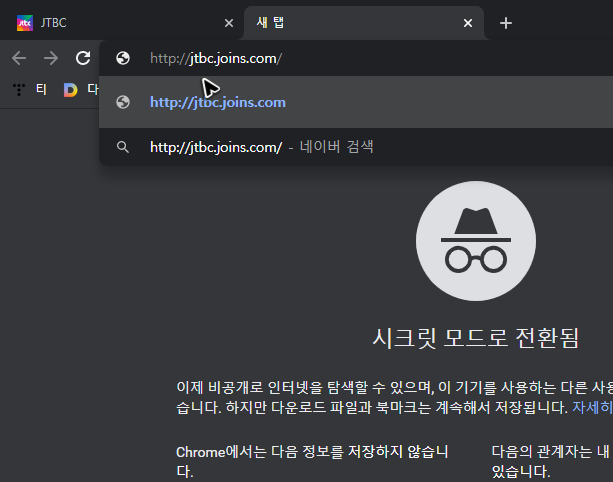Screen dimensions: 613x482
Task: Reload the current page
Action: click(x=83, y=58)
